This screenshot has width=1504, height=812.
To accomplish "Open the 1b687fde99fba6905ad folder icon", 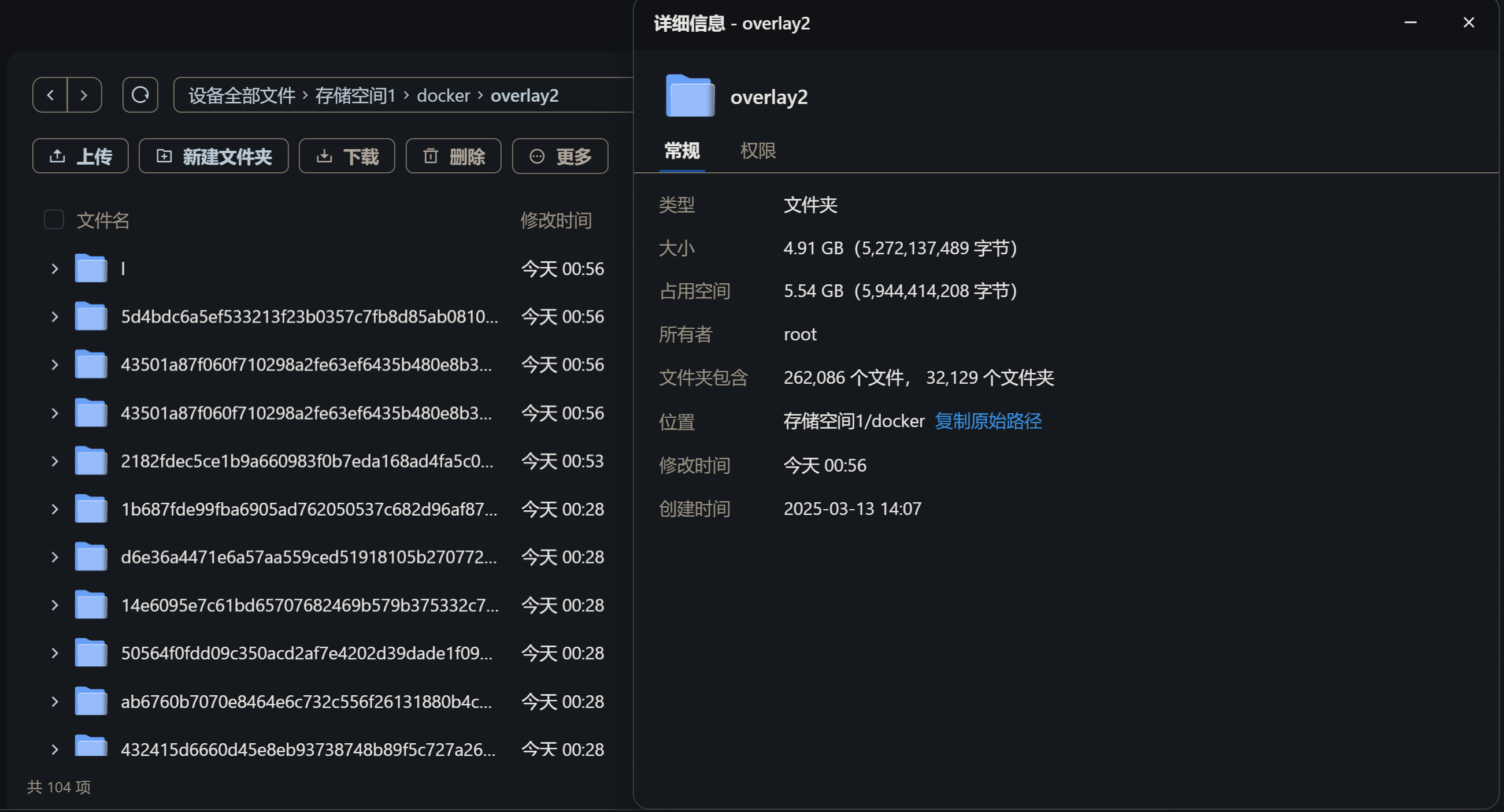I will point(91,509).
